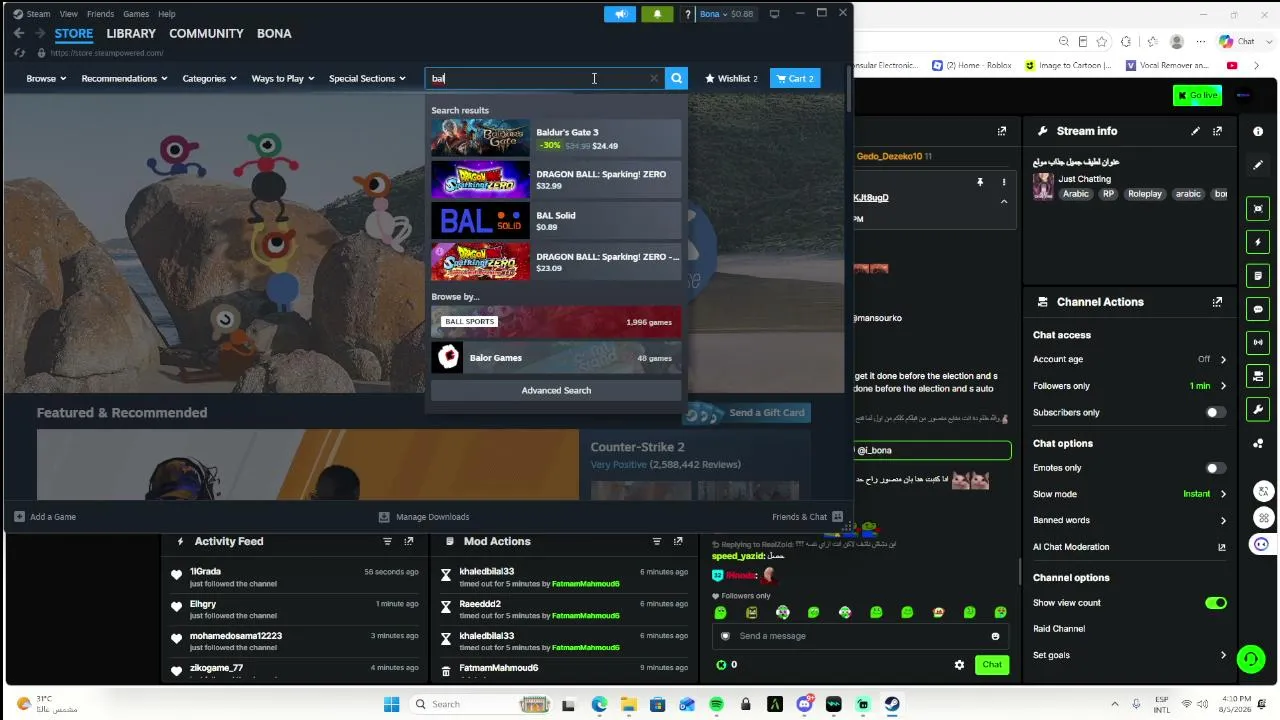Switch to the Steam COMMUNITY tab
1280x720 pixels.
(206, 33)
